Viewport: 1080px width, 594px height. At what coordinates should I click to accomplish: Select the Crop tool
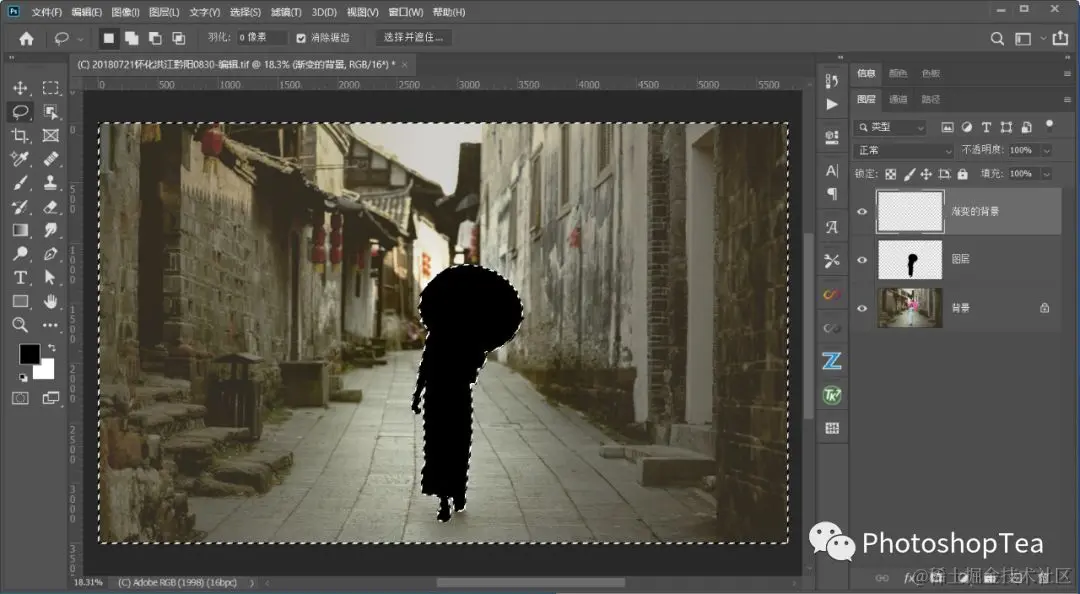pyautogui.click(x=20, y=135)
